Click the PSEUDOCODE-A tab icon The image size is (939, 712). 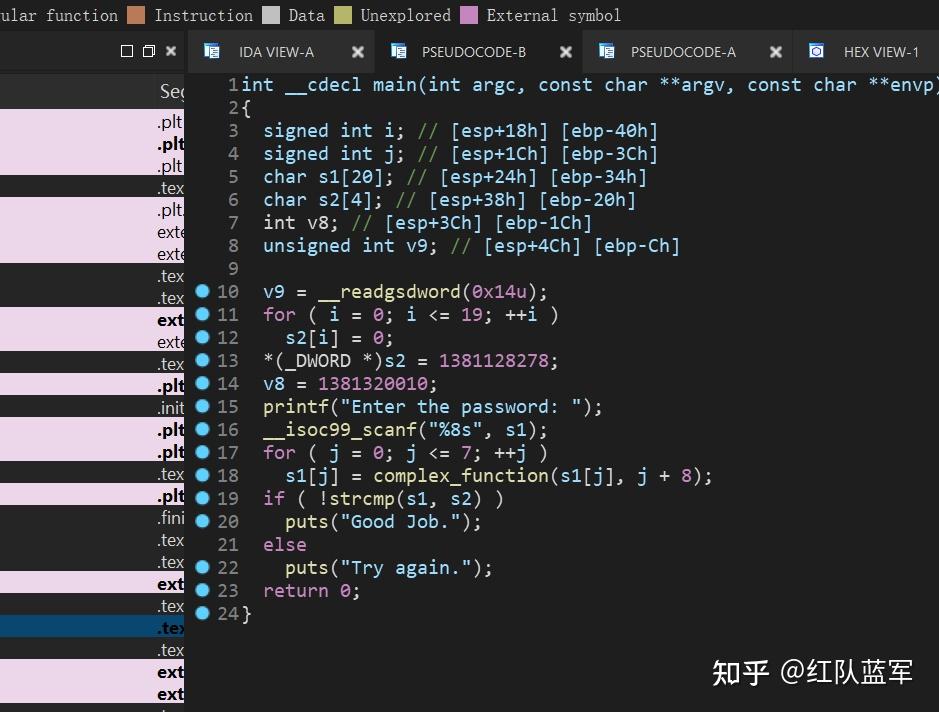607,51
